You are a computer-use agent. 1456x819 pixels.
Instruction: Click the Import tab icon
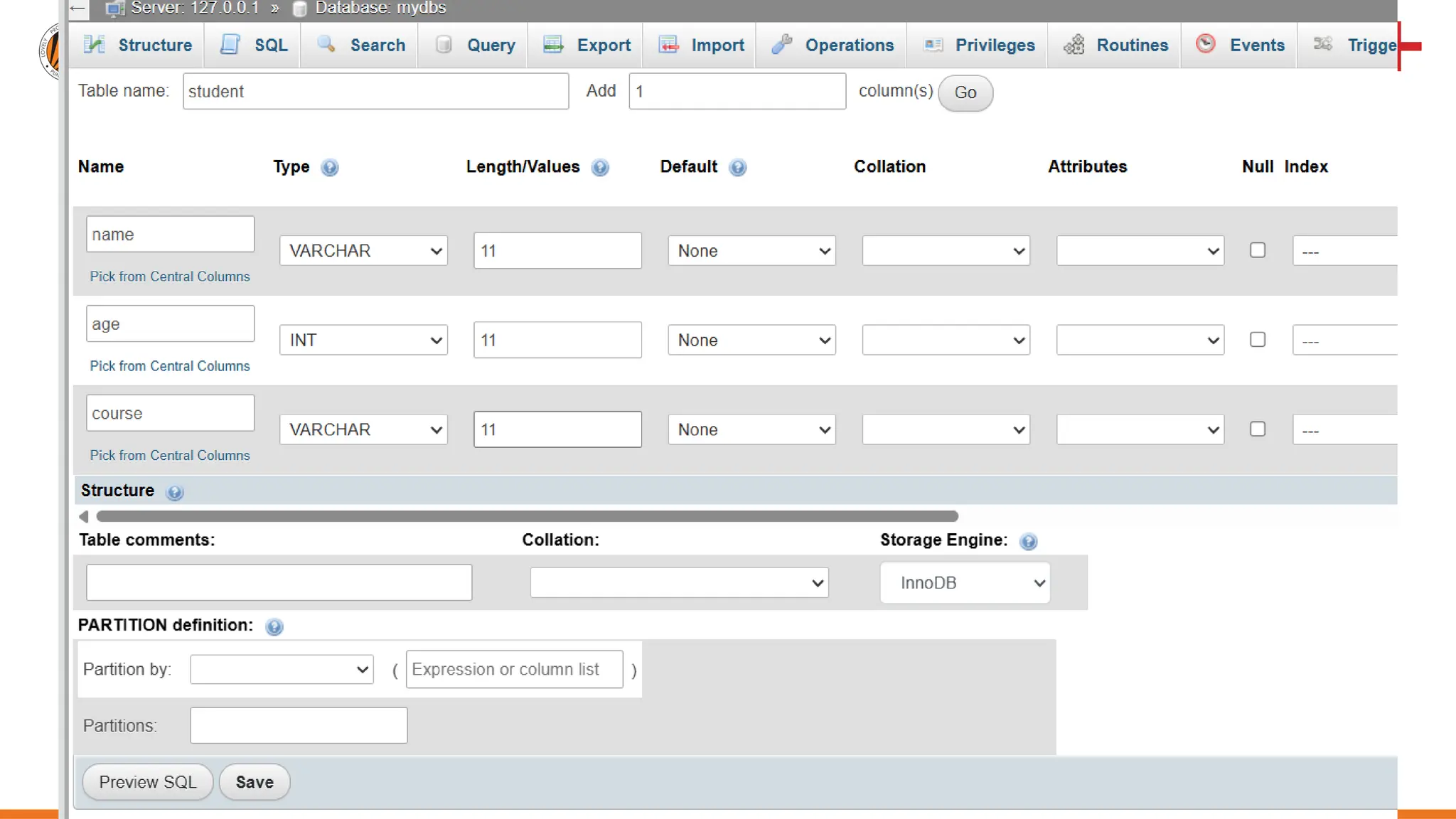coord(668,45)
